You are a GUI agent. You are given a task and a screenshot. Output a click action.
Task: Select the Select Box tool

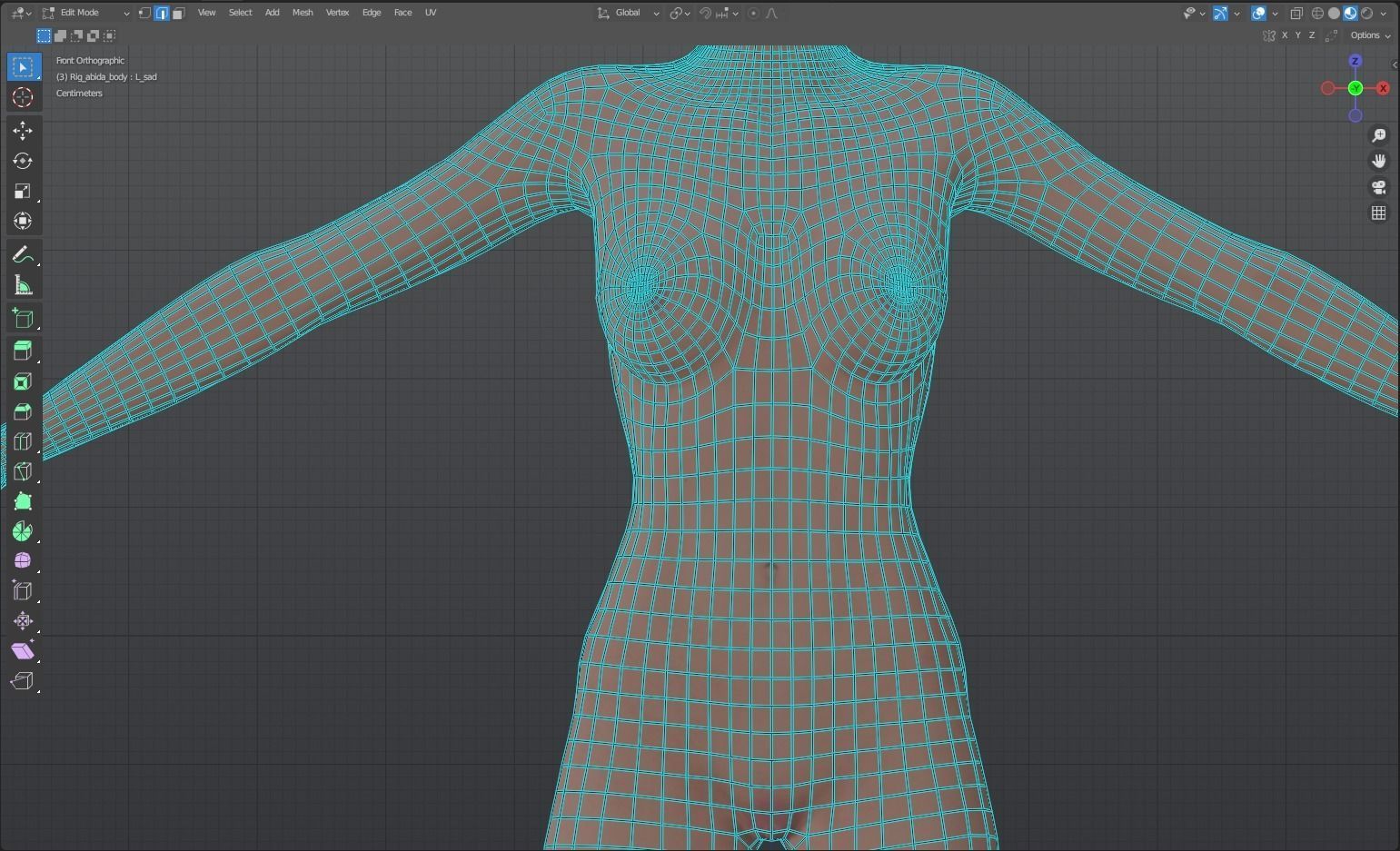23,67
